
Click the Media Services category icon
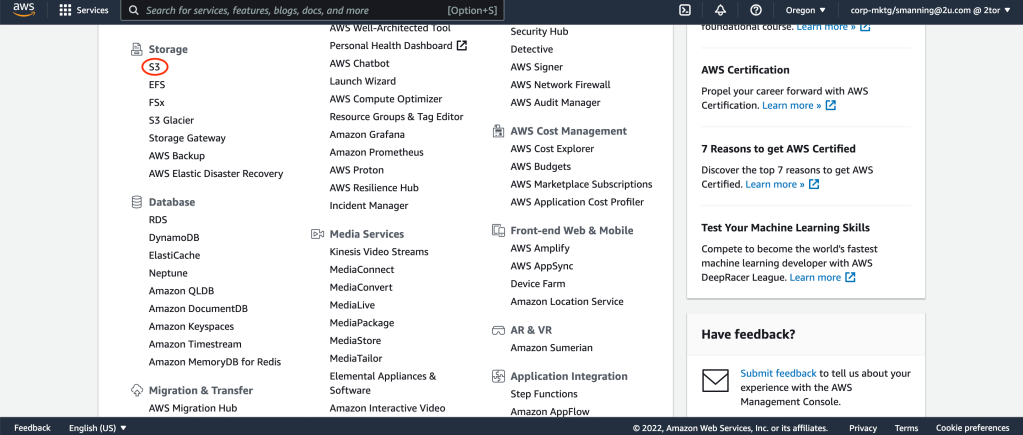click(x=318, y=234)
